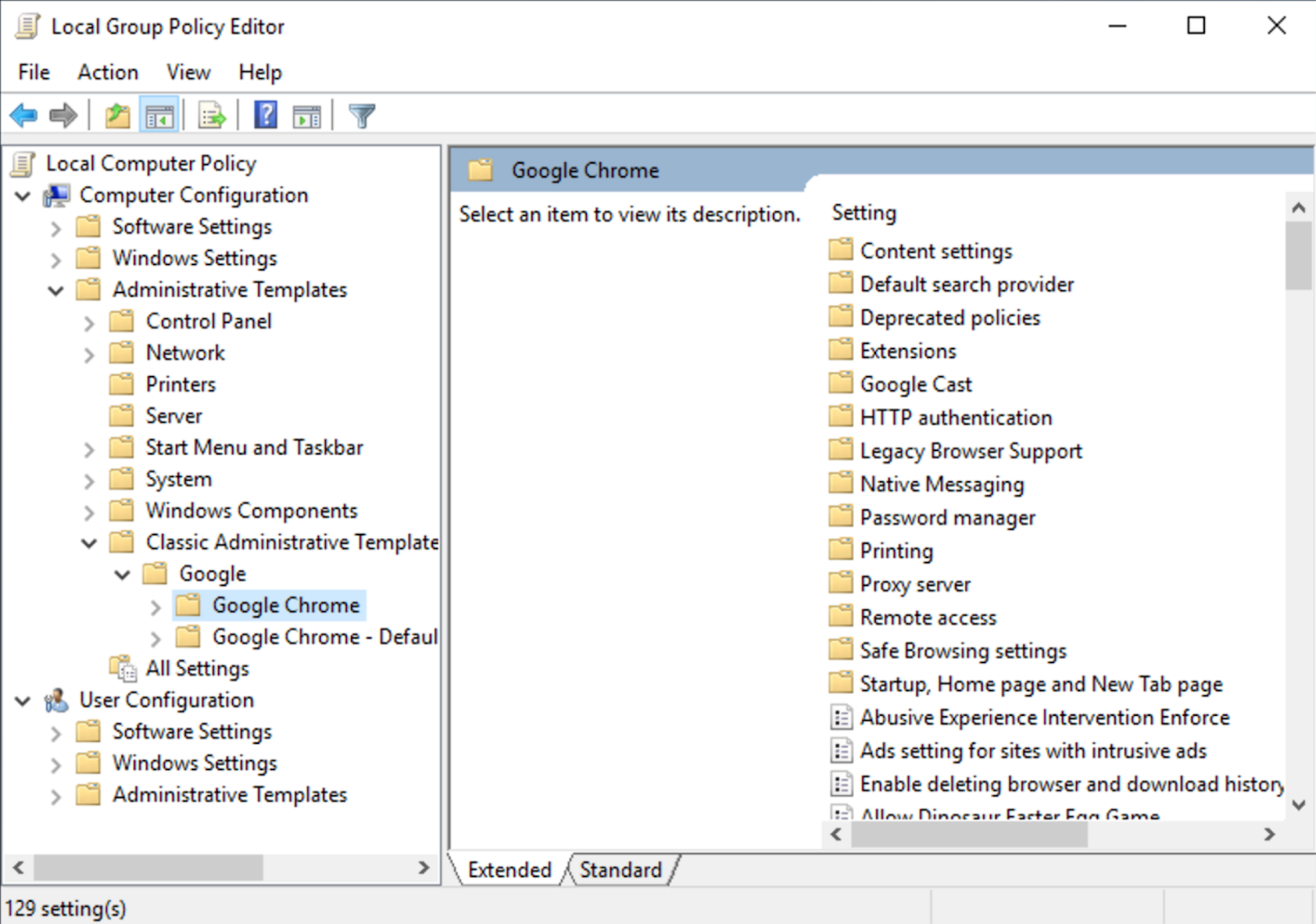Select the Legacy Browser Support folder
The width and height of the screenshot is (1316, 924).
click(971, 451)
